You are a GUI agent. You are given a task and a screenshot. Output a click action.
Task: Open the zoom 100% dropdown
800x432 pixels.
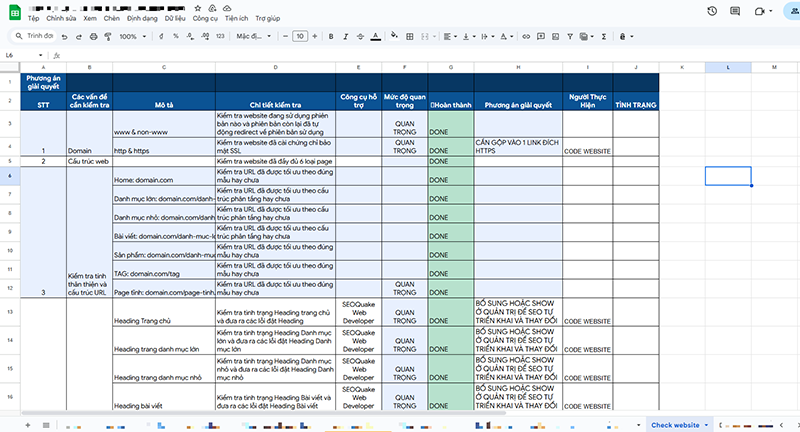(133, 36)
